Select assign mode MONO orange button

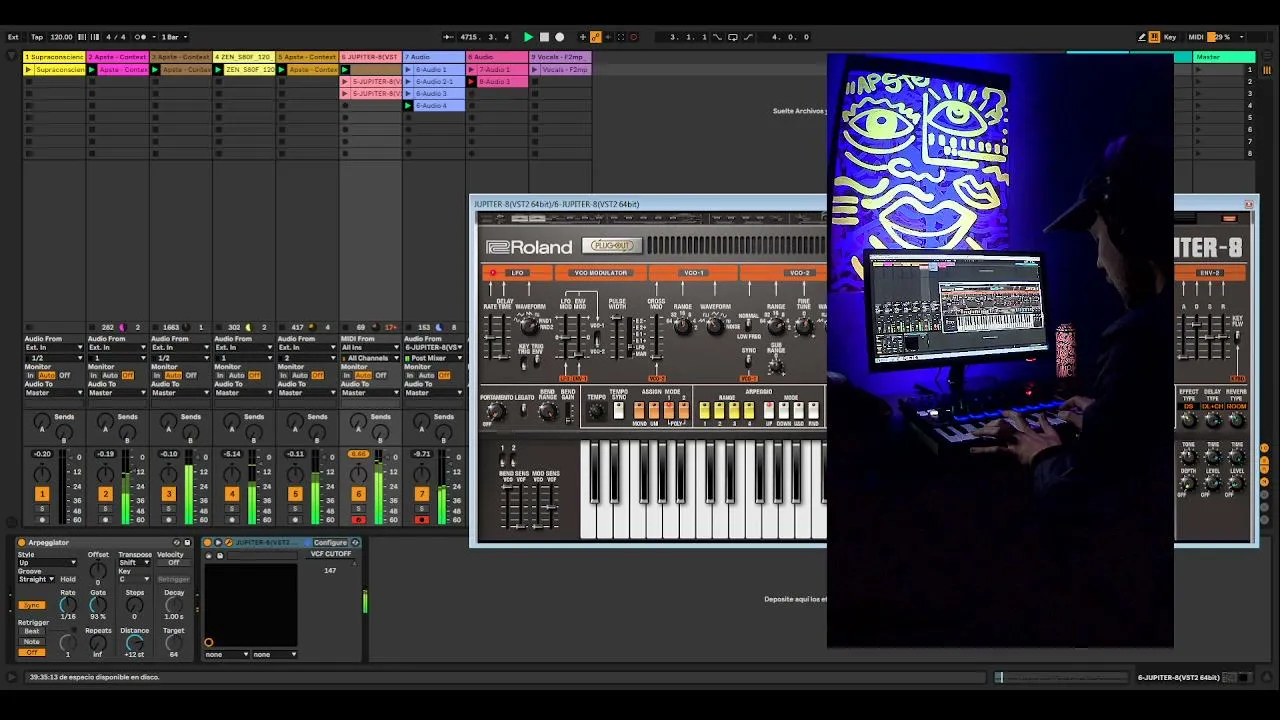pyautogui.click(x=639, y=410)
